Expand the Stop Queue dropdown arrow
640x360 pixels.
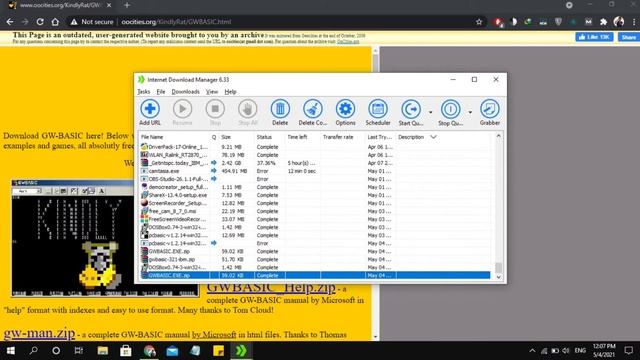pyautogui.click(x=470, y=112)
